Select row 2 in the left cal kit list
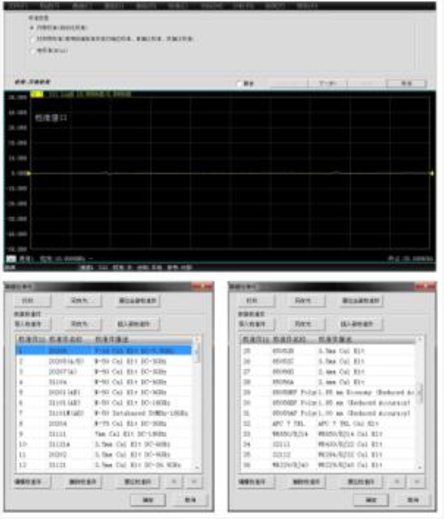The height and width of the screenshot is (519, 444). tap(104, 361)
